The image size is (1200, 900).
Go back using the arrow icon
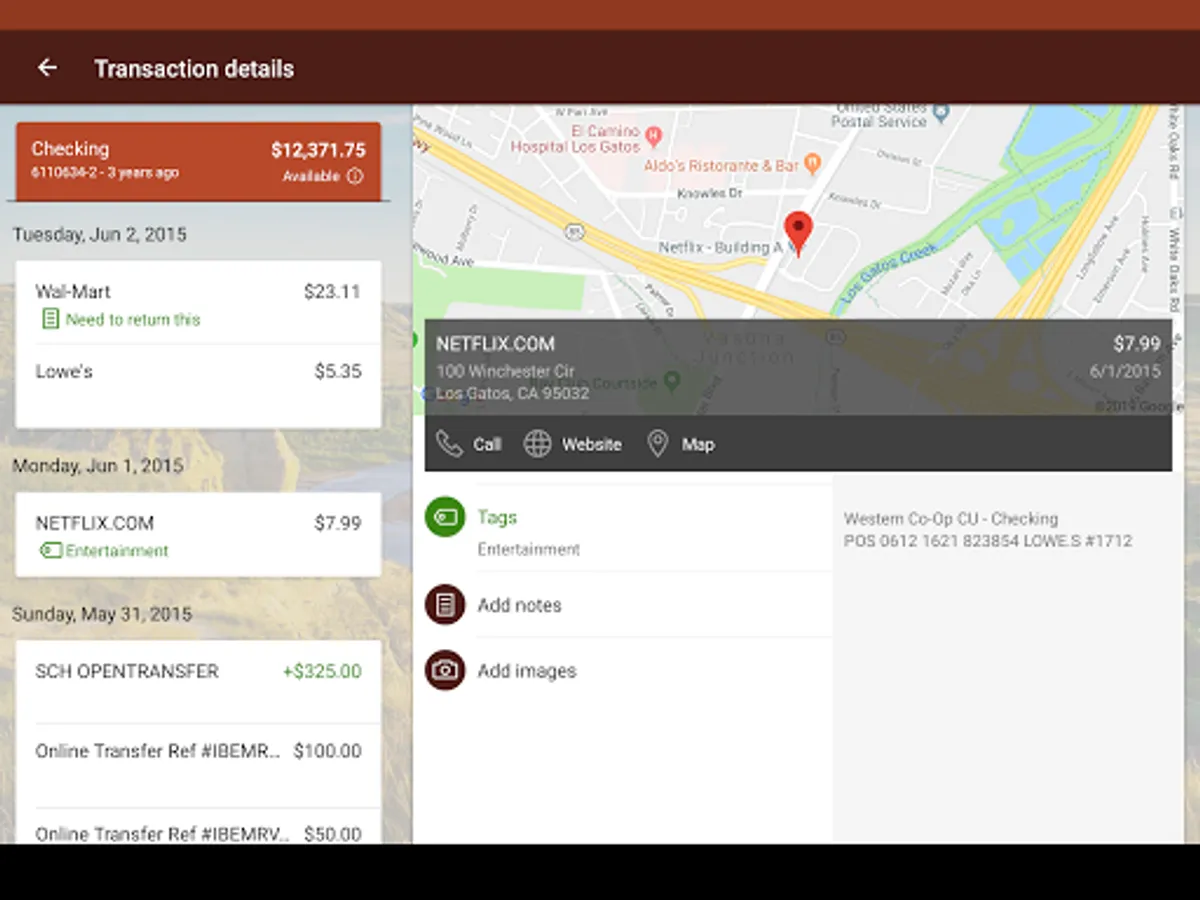coord(47,68)
